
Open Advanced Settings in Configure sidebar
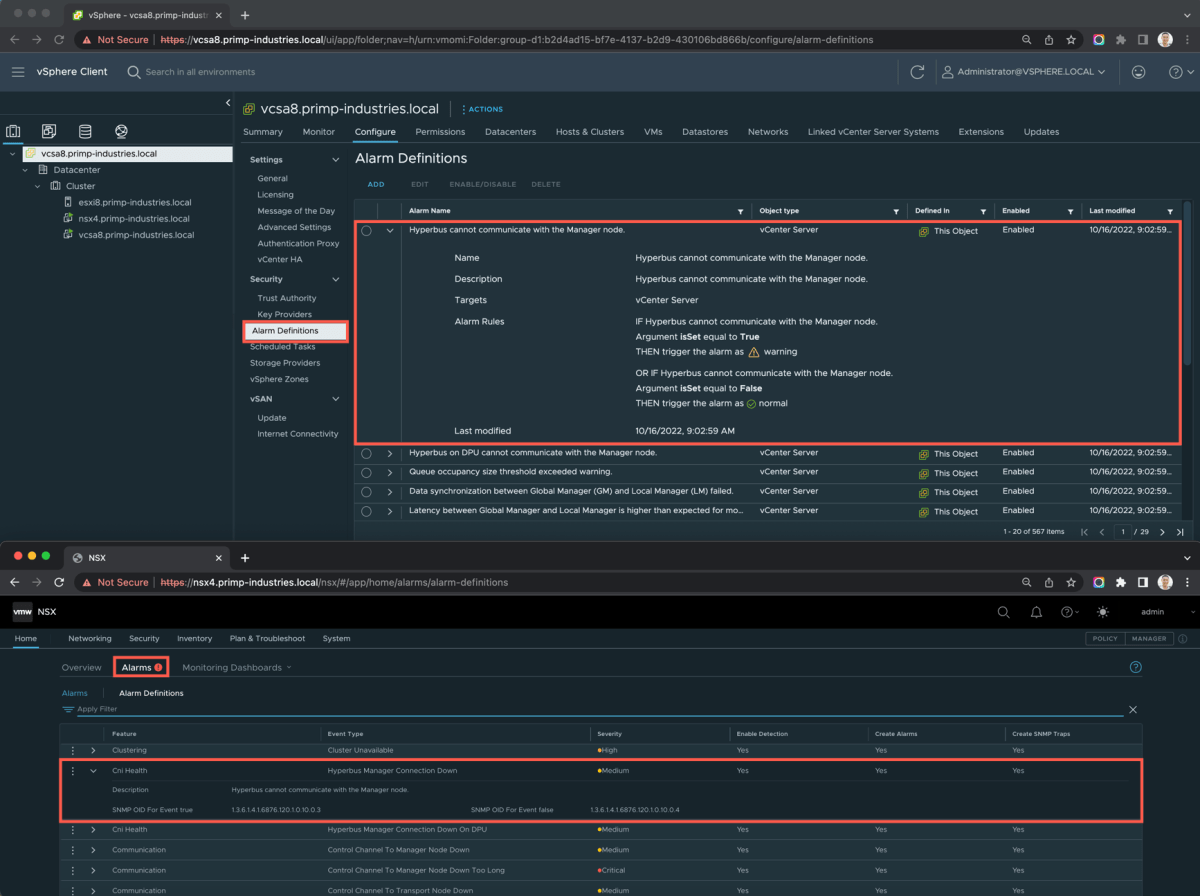point(294,227)
